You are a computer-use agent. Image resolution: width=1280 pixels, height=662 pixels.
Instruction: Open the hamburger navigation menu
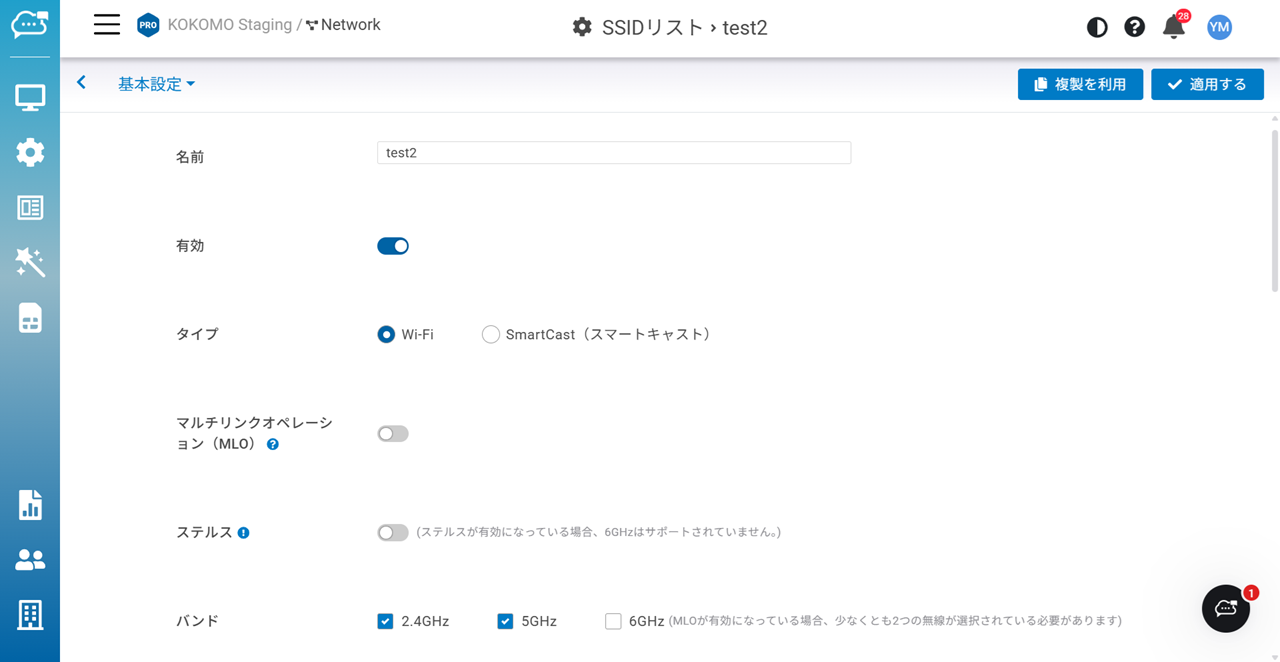pyautogui.click(x=107, y=26)
